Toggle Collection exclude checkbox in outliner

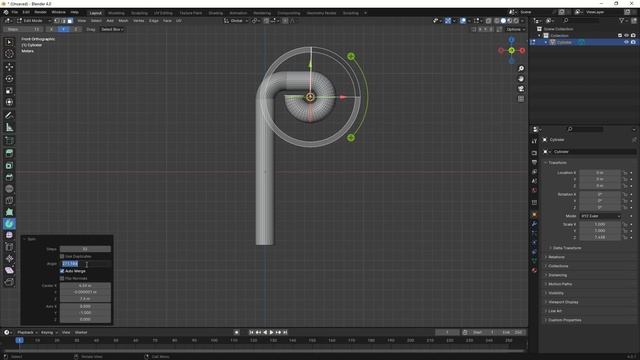tap(620, 36)
